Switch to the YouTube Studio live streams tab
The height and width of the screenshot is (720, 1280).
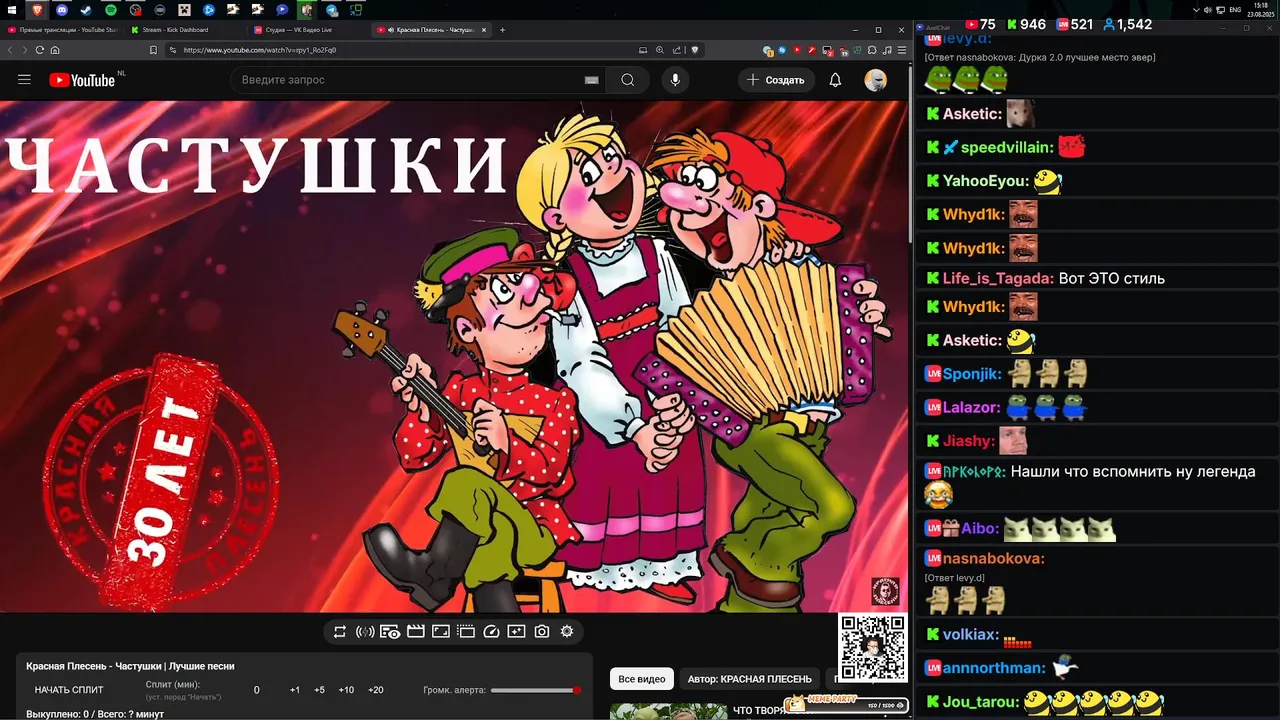[x=62, y=30]
